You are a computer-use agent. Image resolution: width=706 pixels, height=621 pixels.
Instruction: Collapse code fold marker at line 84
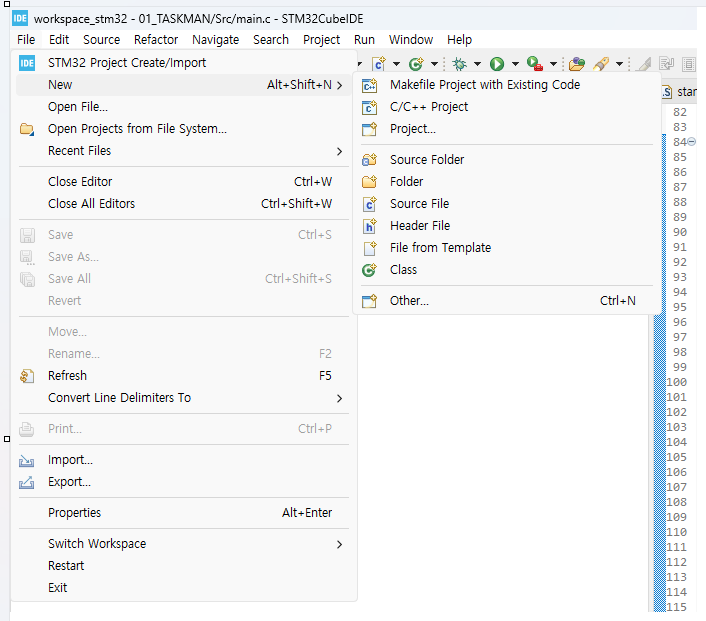click(x=692, y=142)
